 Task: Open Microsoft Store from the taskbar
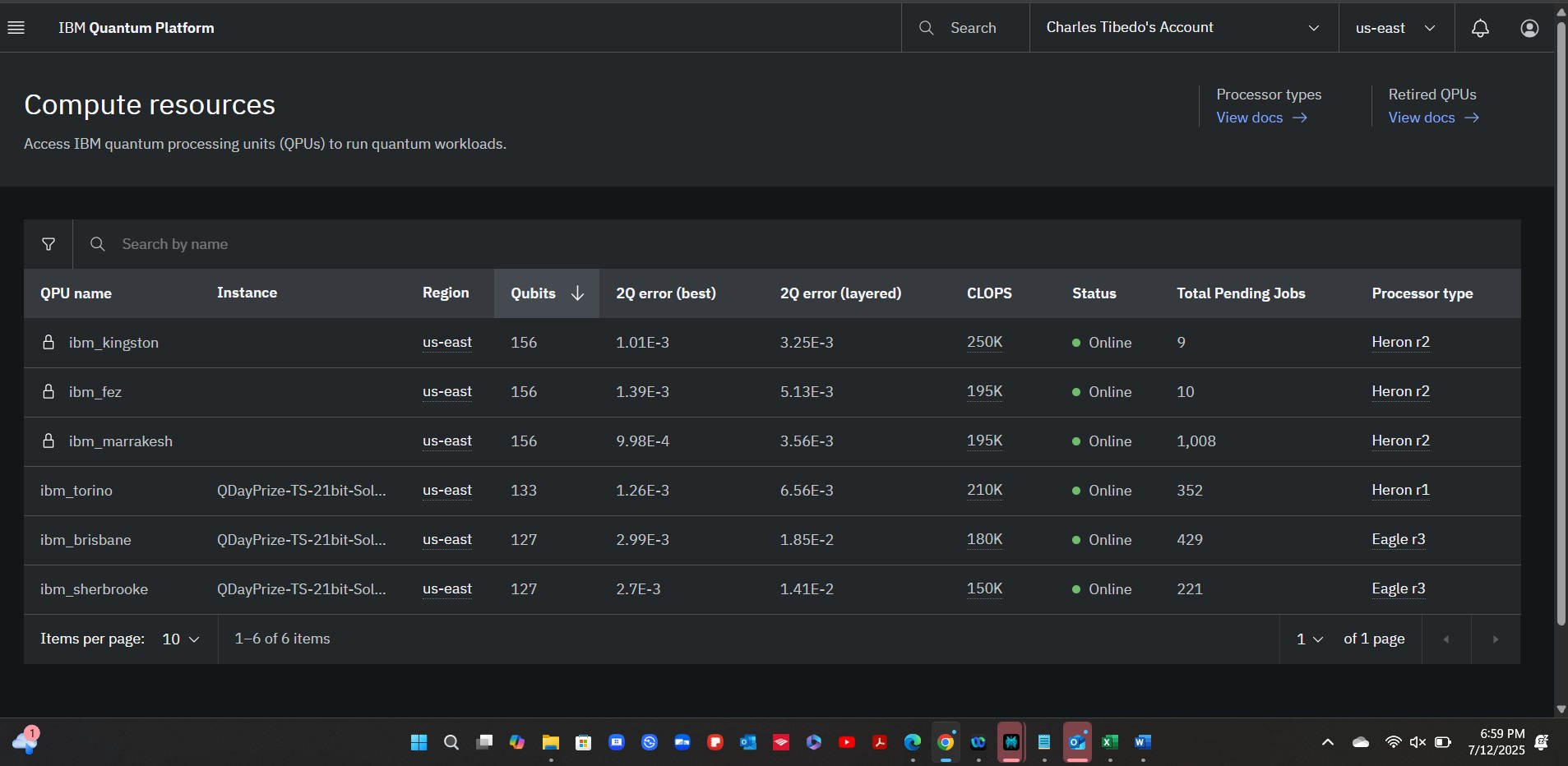coord(583,742)
